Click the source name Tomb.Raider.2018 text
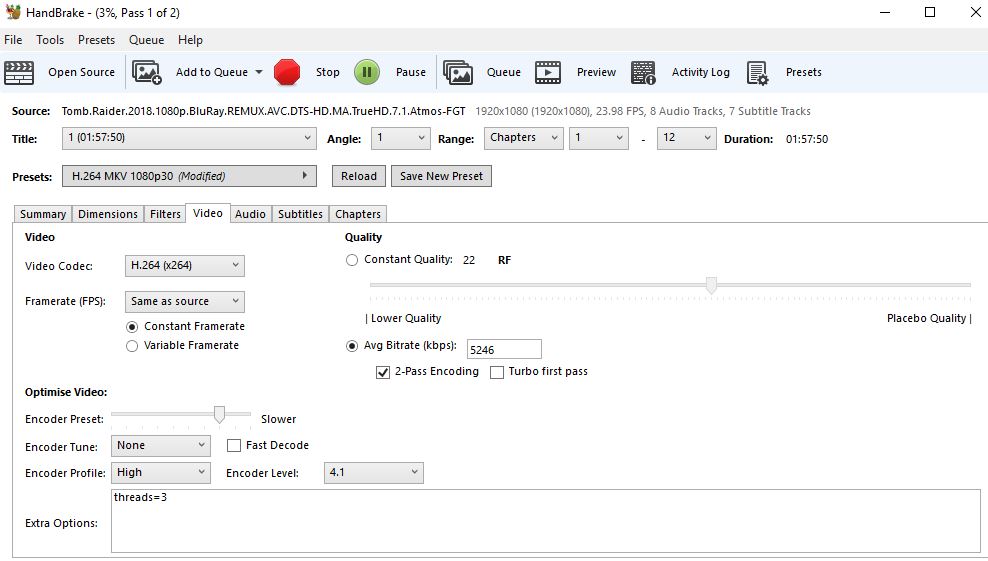The height and width of the screenshot is (561, 988). [263, 111]
